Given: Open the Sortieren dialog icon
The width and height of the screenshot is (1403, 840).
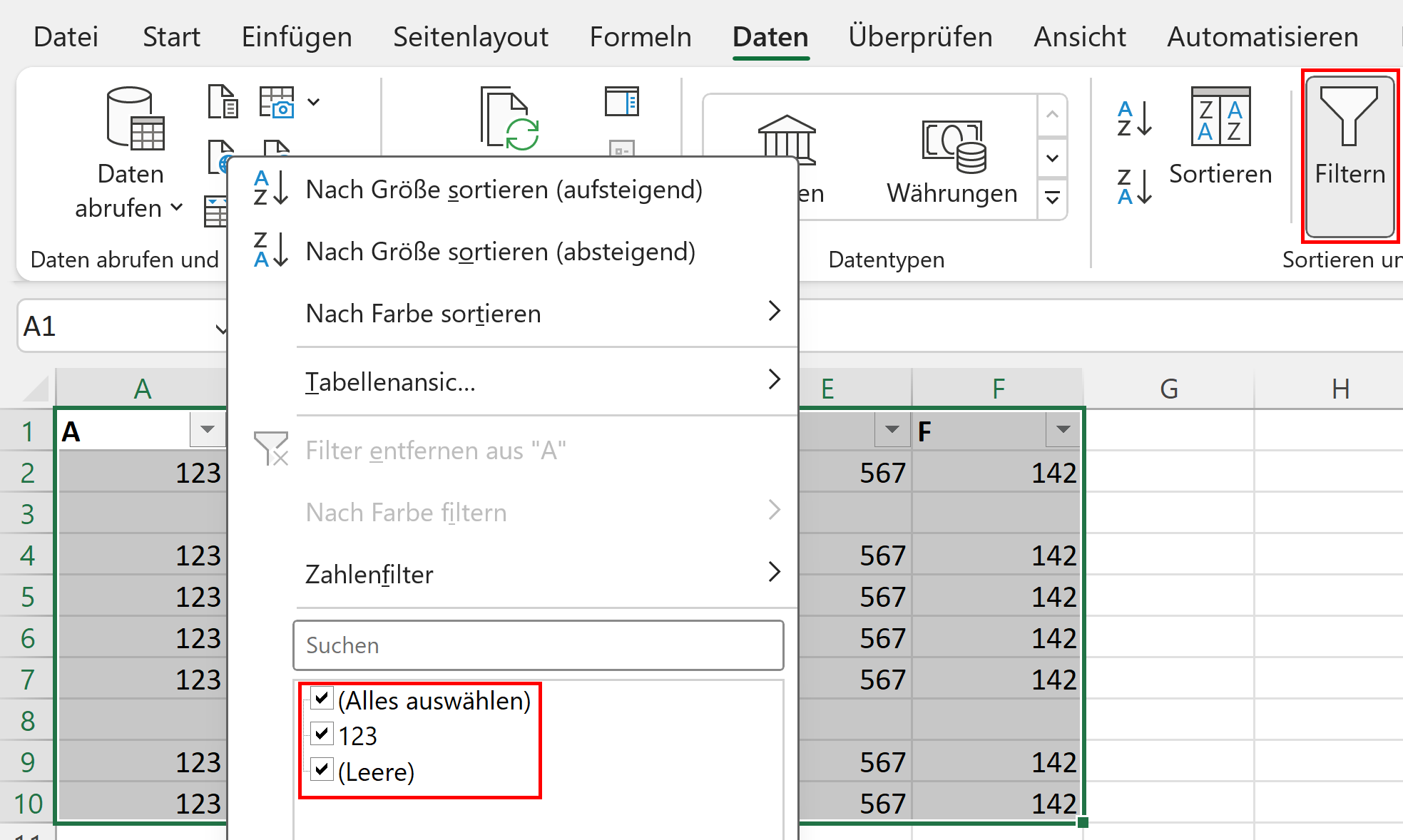Looking at the screenshot, I should [1220, 116].
